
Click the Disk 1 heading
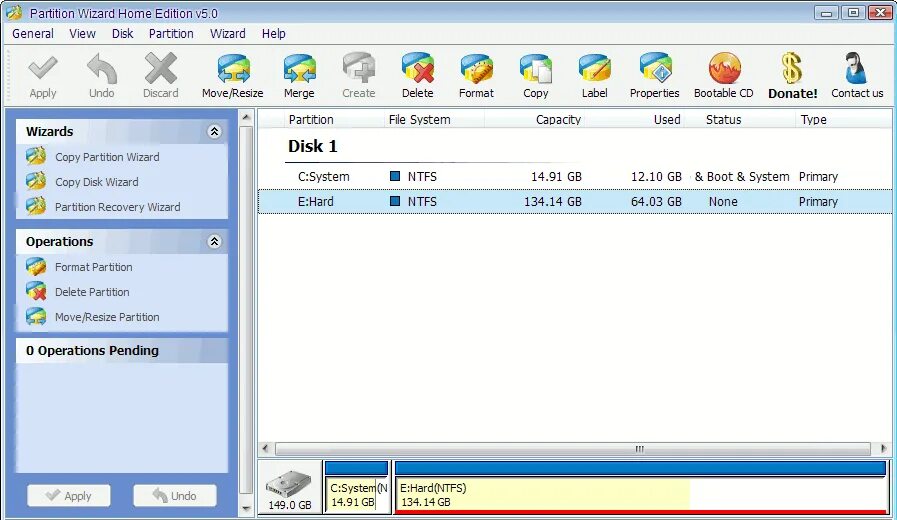(312, 146)
